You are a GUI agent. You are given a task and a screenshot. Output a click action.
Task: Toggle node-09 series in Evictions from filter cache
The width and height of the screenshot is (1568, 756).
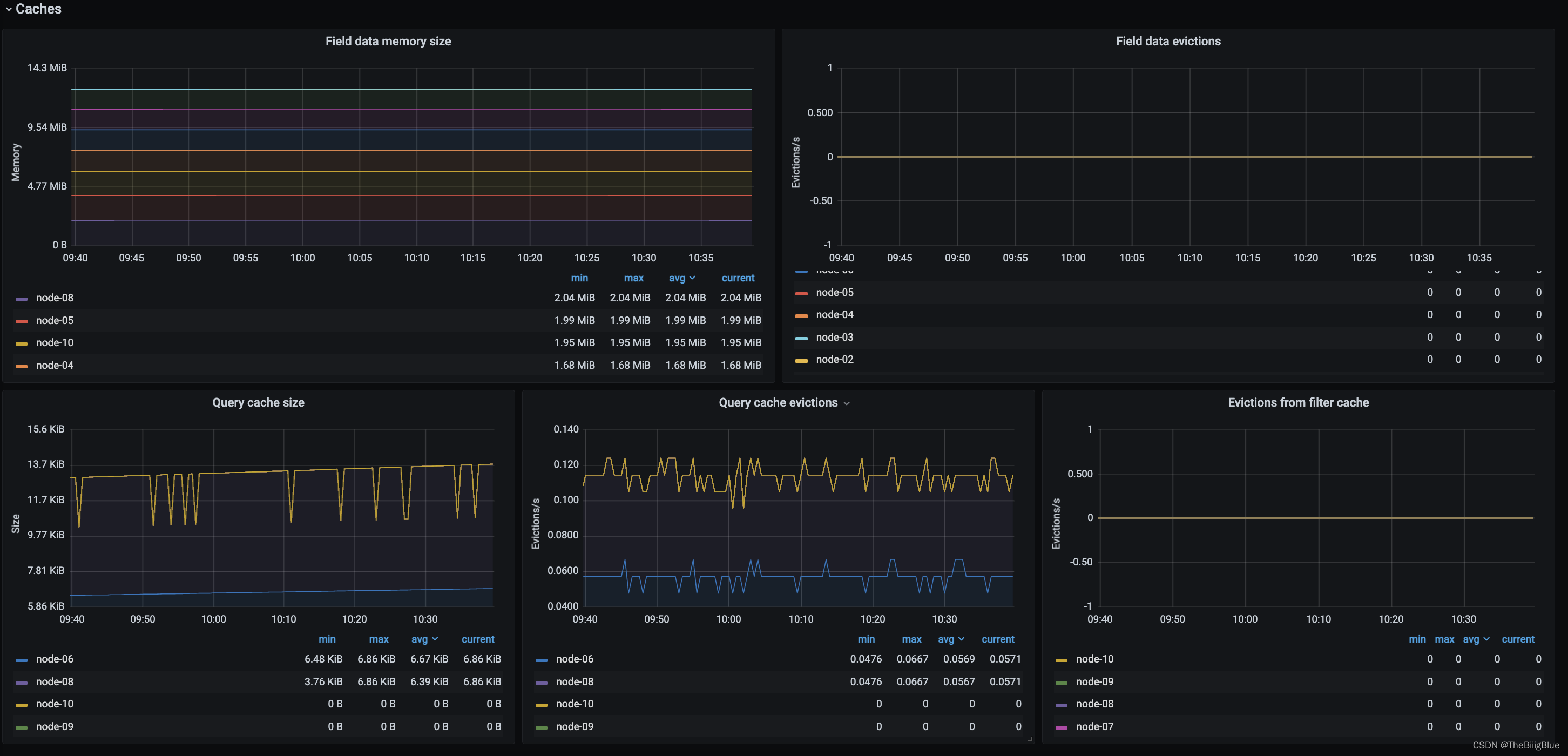(1094, 681)
